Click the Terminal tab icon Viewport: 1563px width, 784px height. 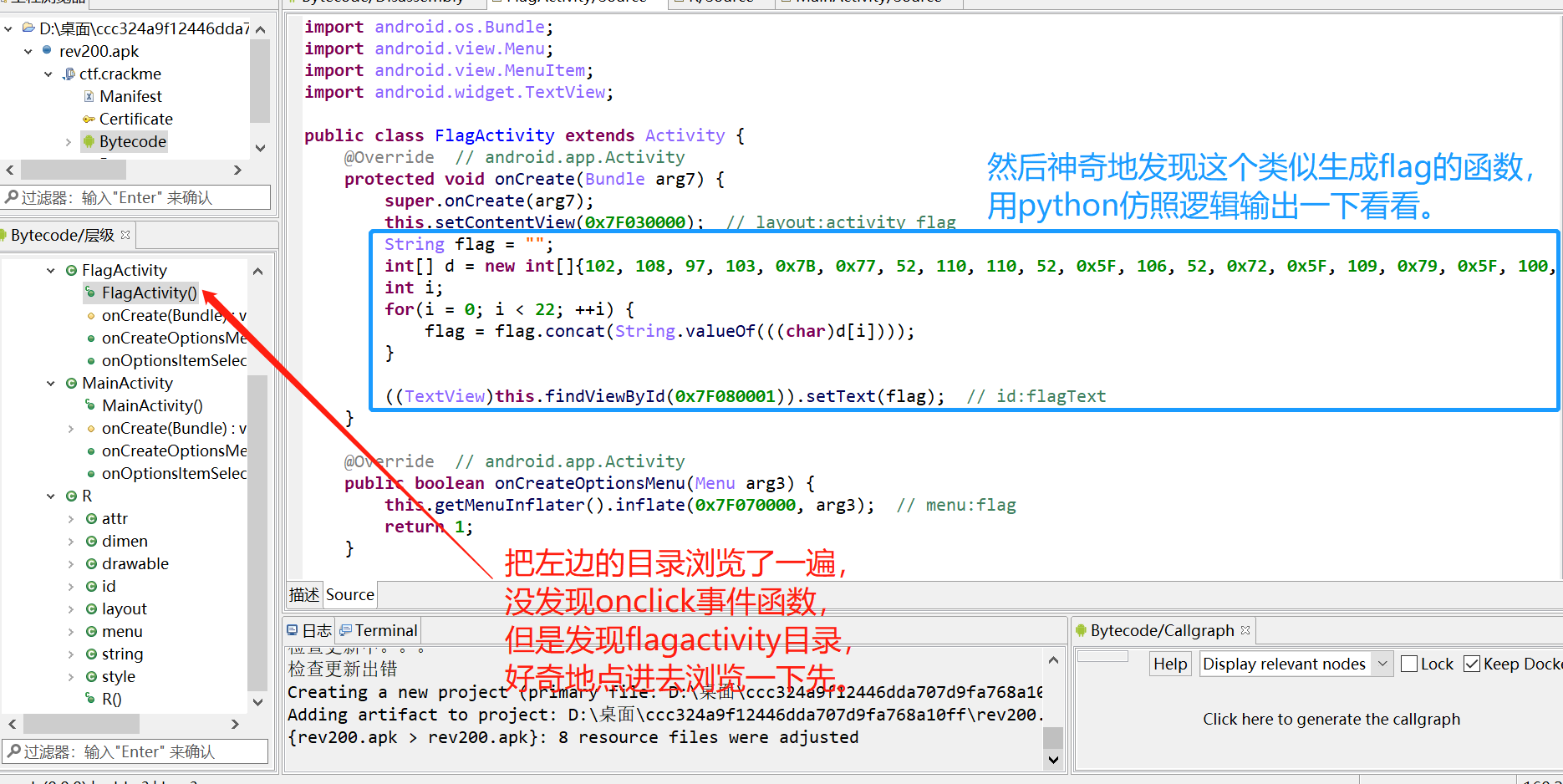345,630
